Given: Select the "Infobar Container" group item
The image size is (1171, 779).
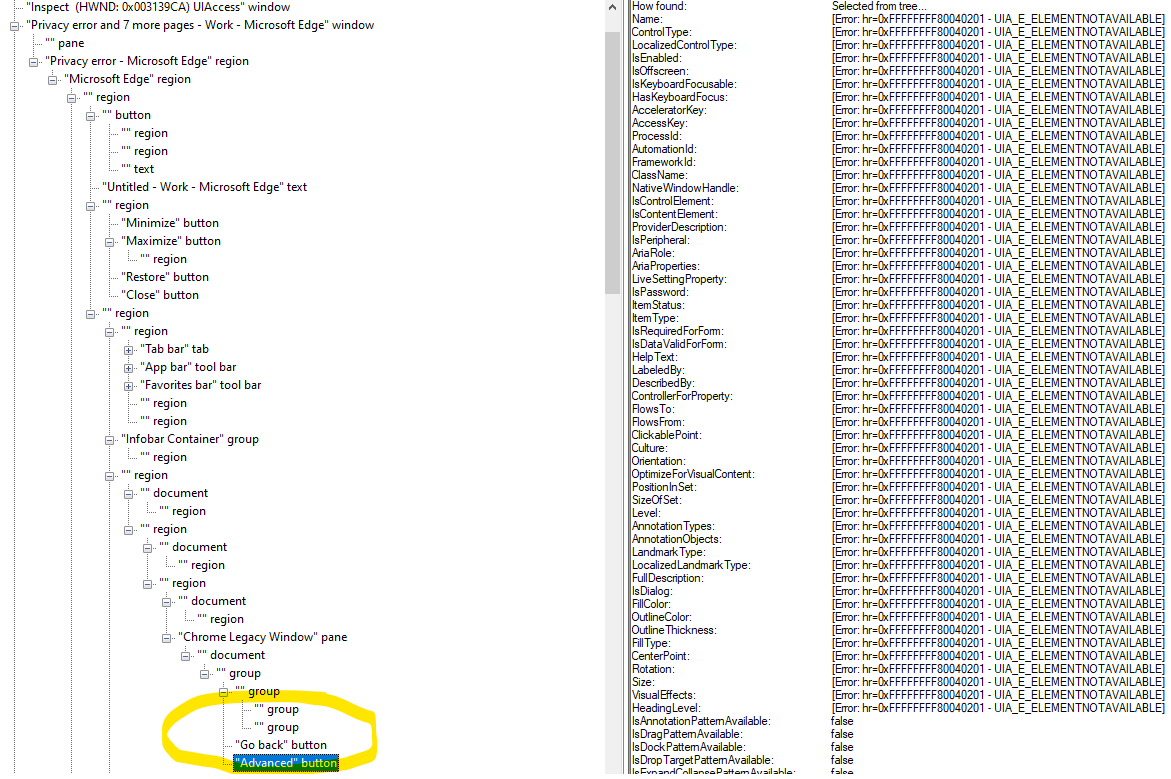Looking at the screenshot, I should pos(190,439).
